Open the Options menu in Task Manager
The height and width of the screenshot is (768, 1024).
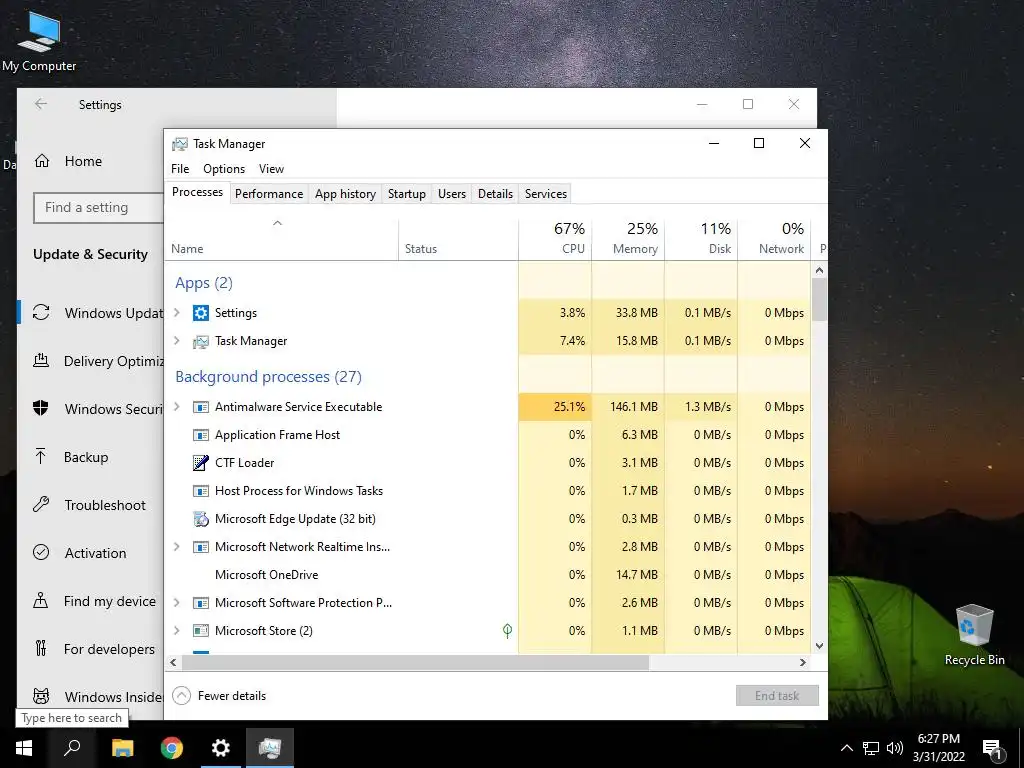pos(224,168)
